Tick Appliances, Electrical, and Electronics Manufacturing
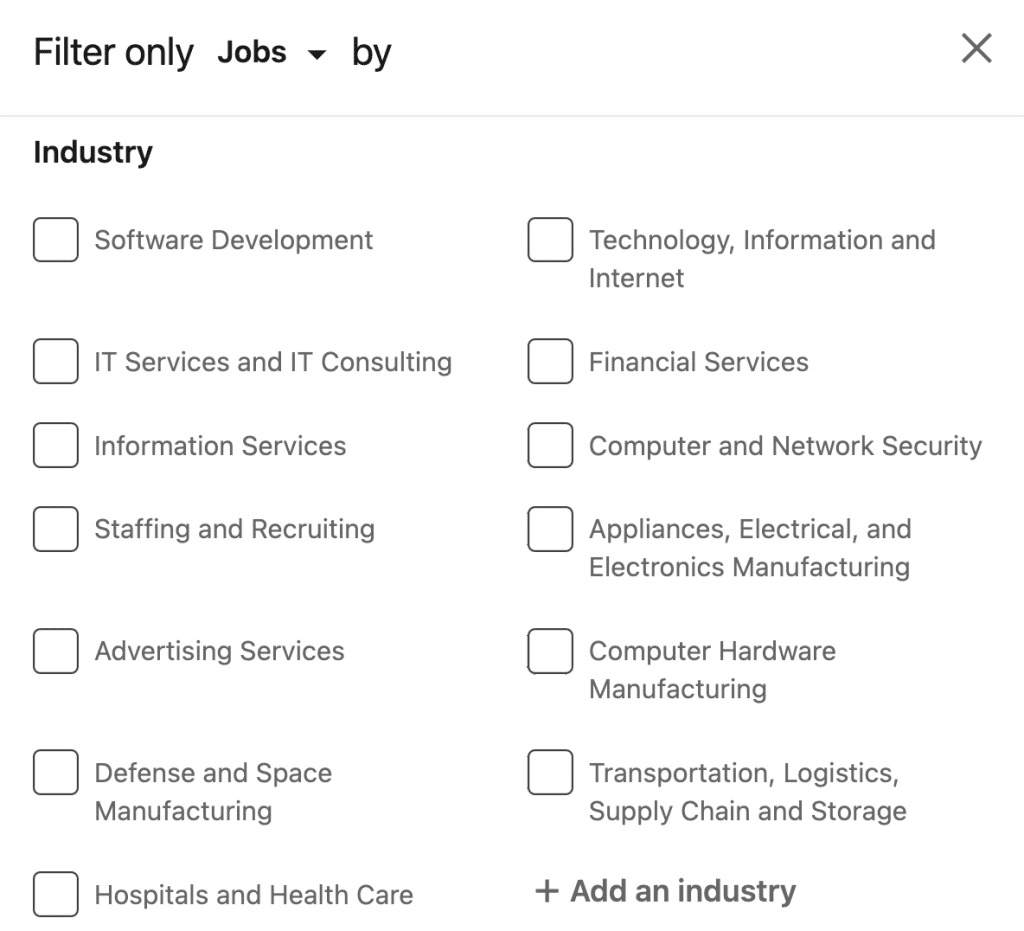The height and width of the screenshot is (931, 1024). (x=550, y=529)
